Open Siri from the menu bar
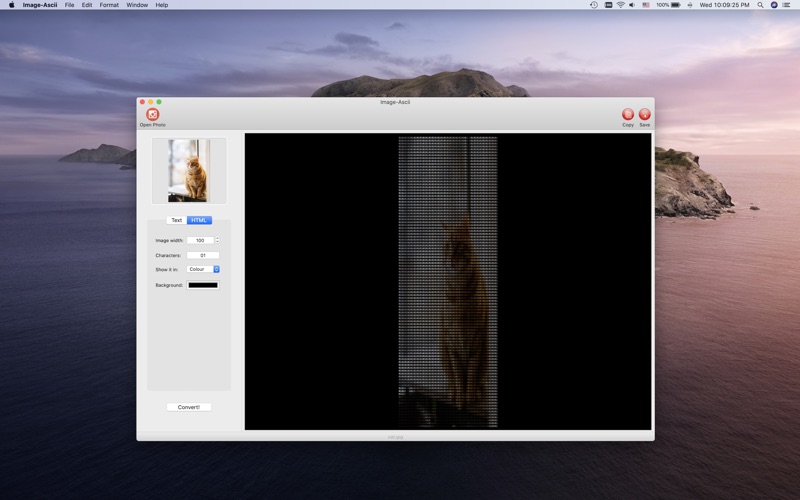Screen dimensions: 800x500 pos(774,5)
